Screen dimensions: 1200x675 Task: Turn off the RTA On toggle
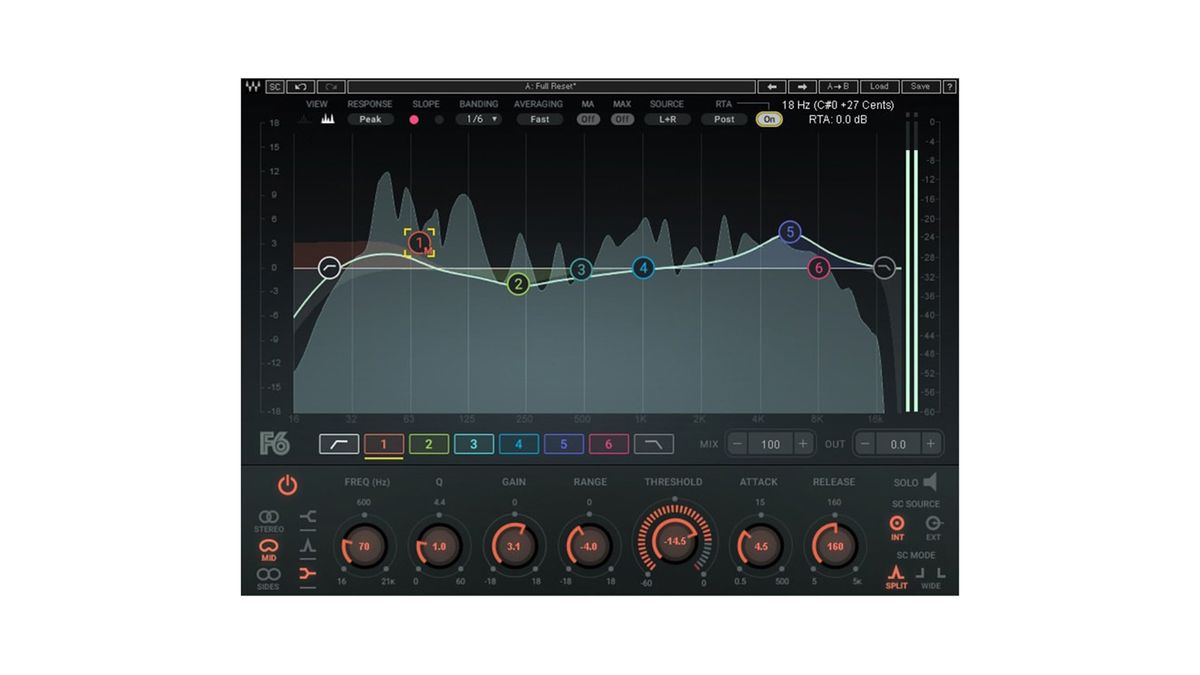768,119
